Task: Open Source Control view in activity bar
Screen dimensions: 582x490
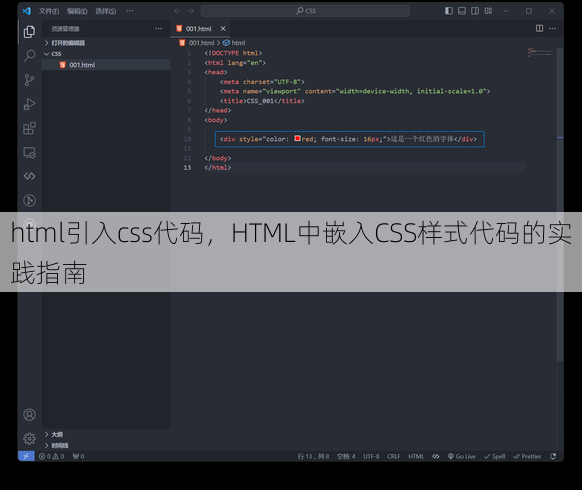Action: pos(29,80)
